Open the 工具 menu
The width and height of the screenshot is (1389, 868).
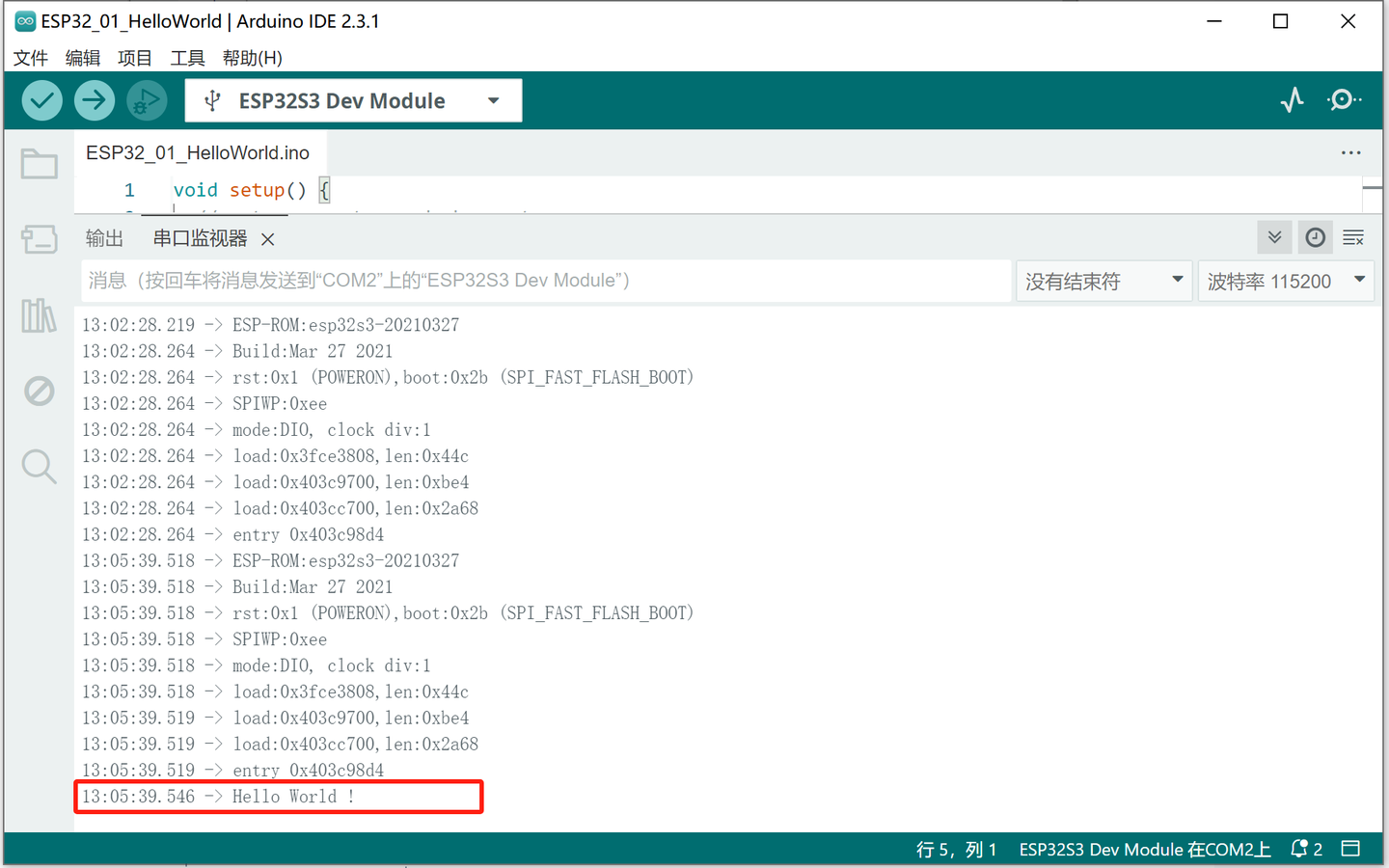click(187, 58)
